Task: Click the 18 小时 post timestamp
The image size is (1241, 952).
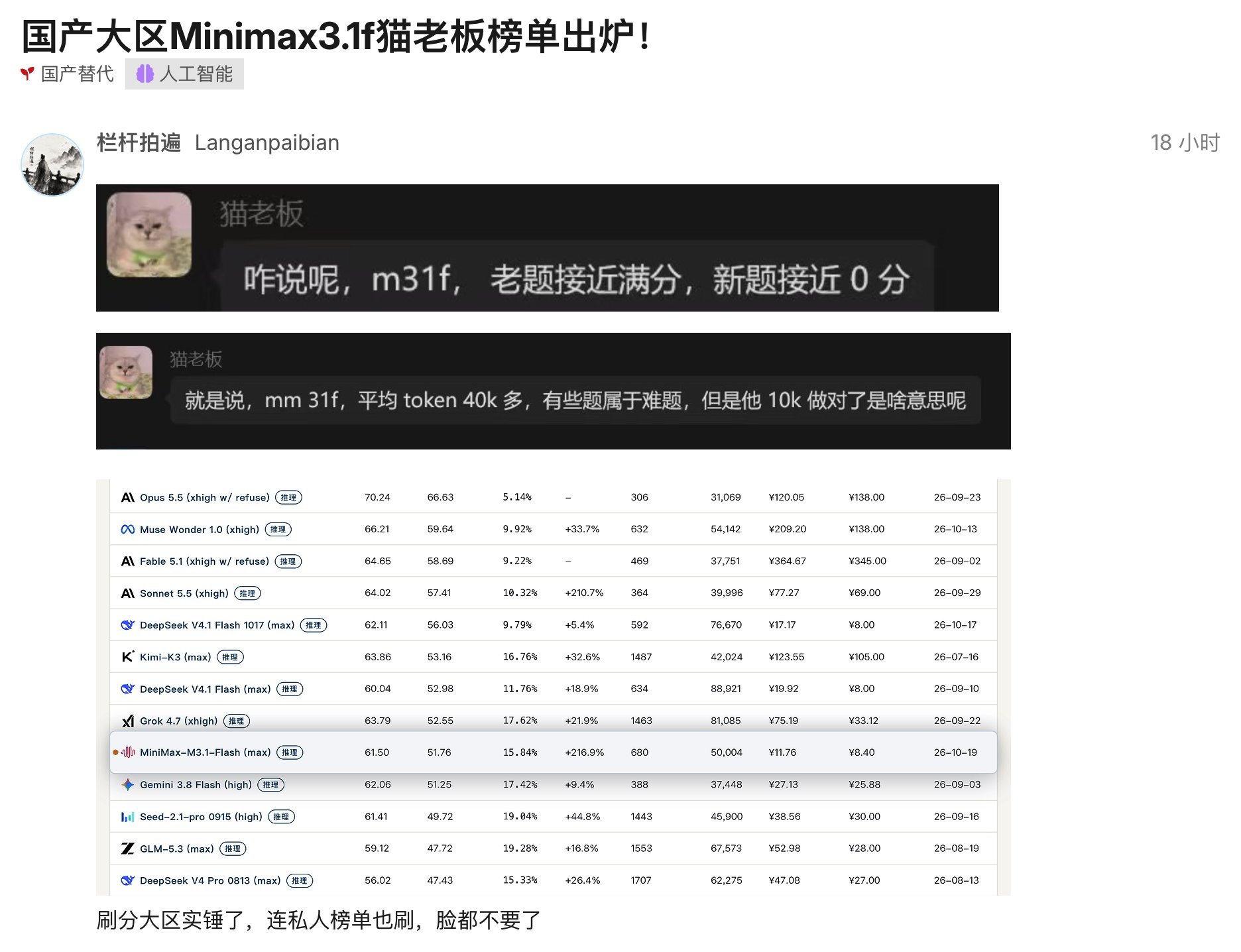Action: coord(1185,143)
